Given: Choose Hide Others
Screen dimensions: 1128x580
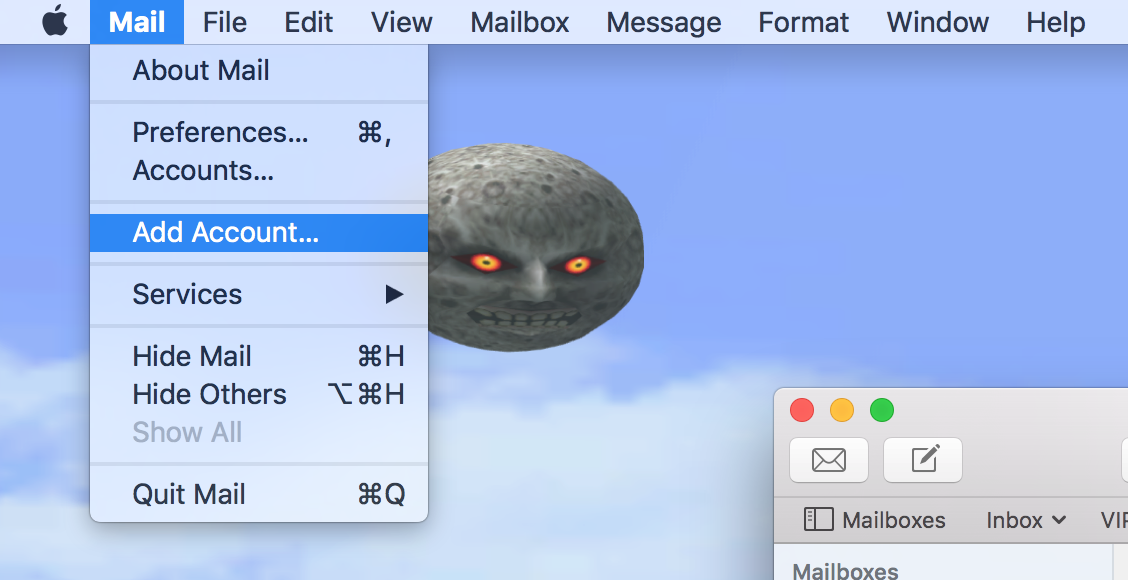Looking at the screenshot, I should click(x=259, y=394).
